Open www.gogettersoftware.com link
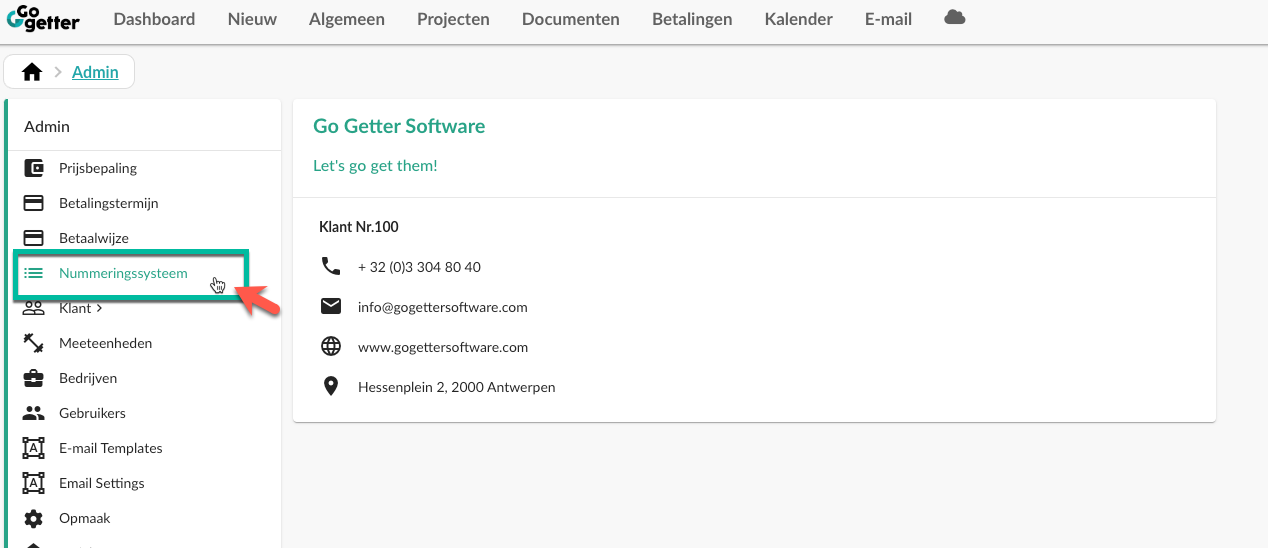 pyautogui.click(x=443, y=347)
